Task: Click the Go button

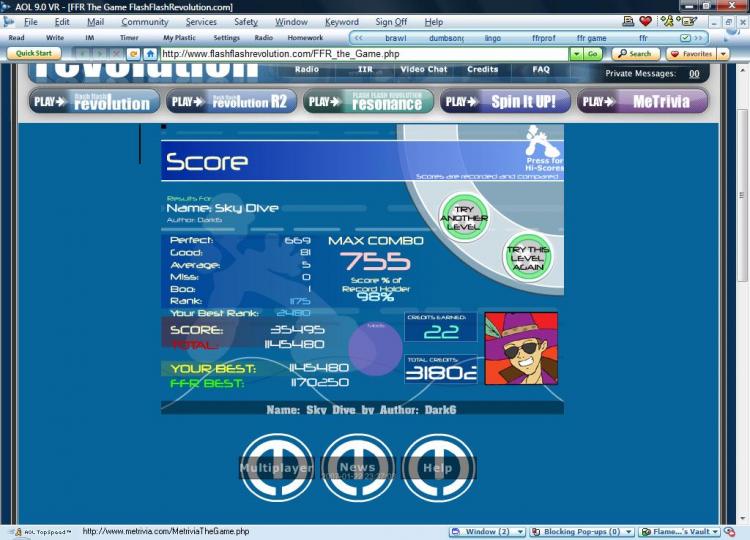Action: coord(592,54)
